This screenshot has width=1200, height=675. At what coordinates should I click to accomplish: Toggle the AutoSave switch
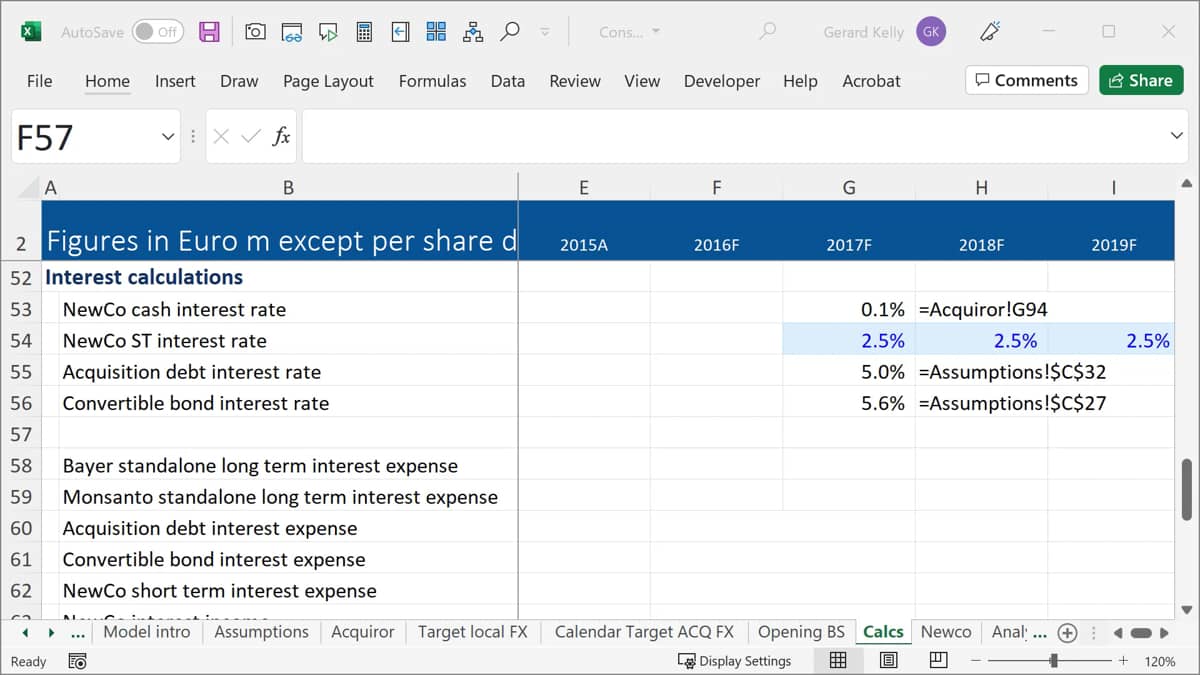tap(157, 32)
